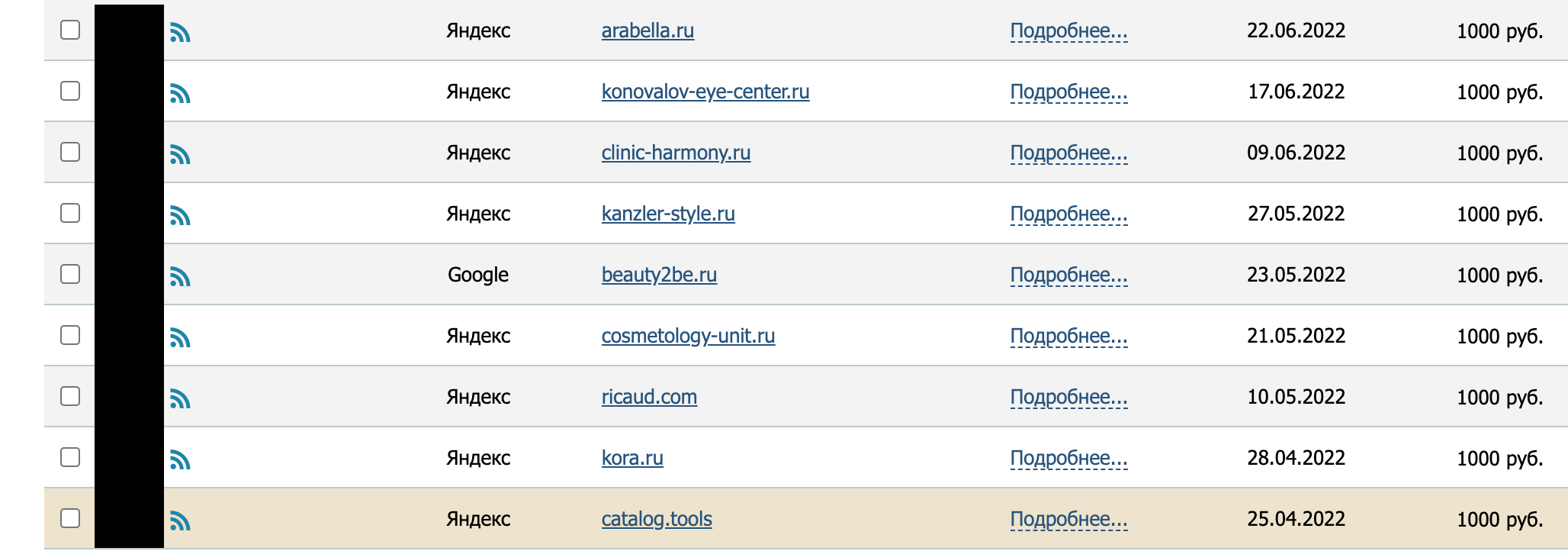The image size is (1568, 551).
Task: Select the beauty2be.ru row checkbox
Action: [70, 274]
